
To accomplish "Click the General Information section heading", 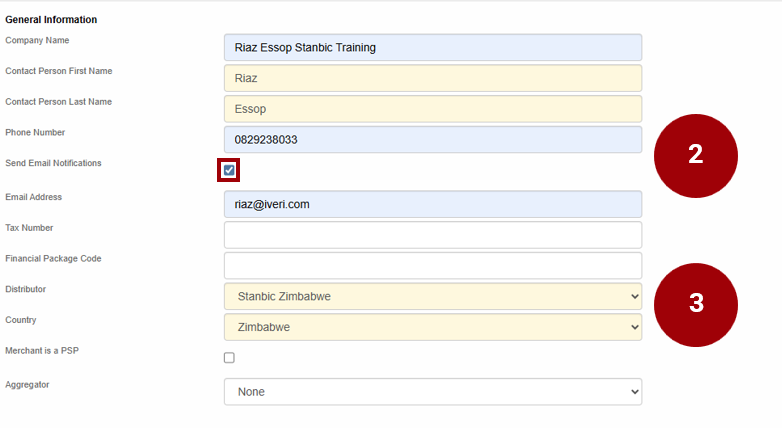I will click(51, 20).
